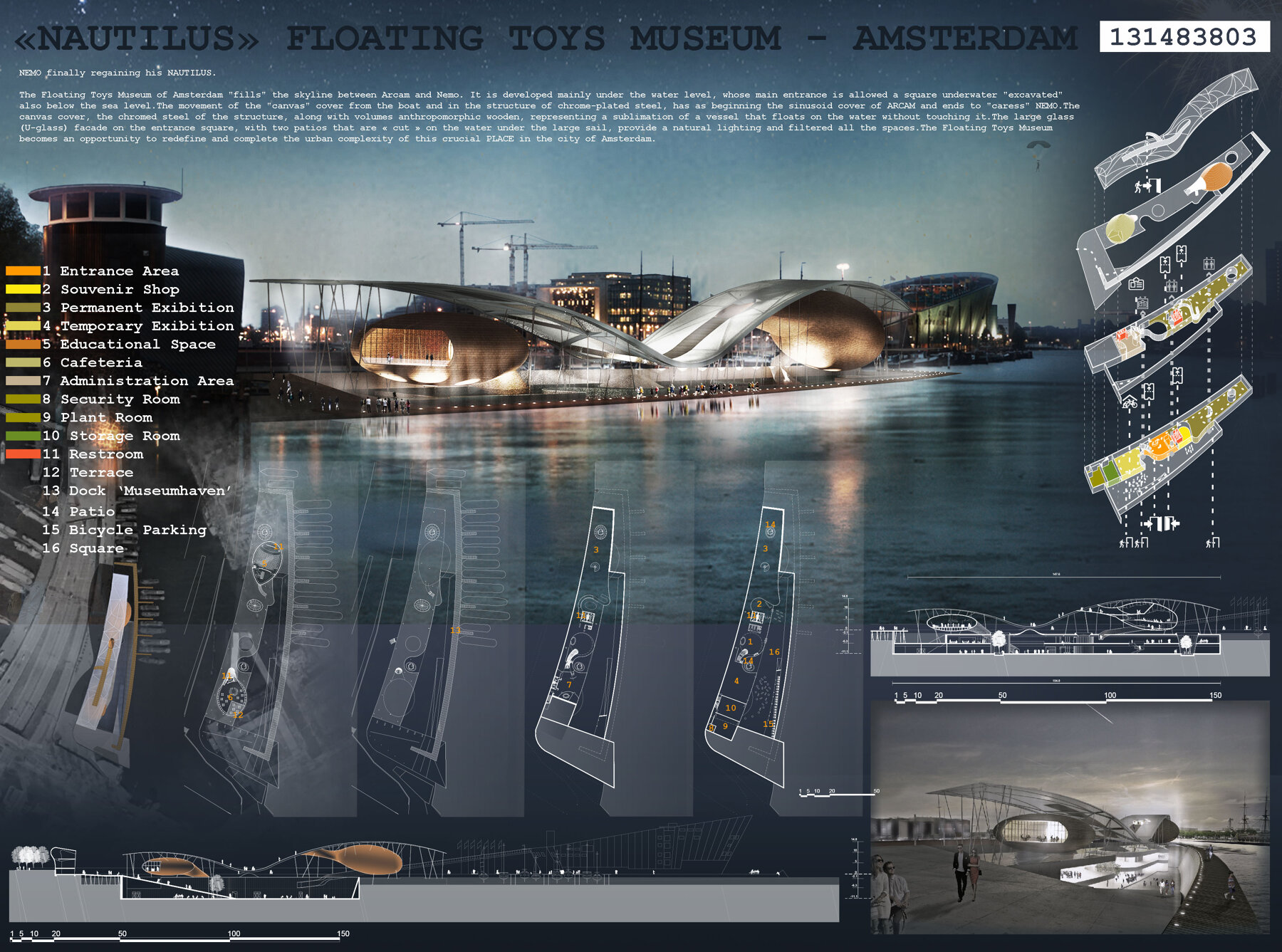The image size is (1282, 952).
Task: Click the line 'NEMO finally regaining his NAUTILUS.'
Action: [118, 73]
